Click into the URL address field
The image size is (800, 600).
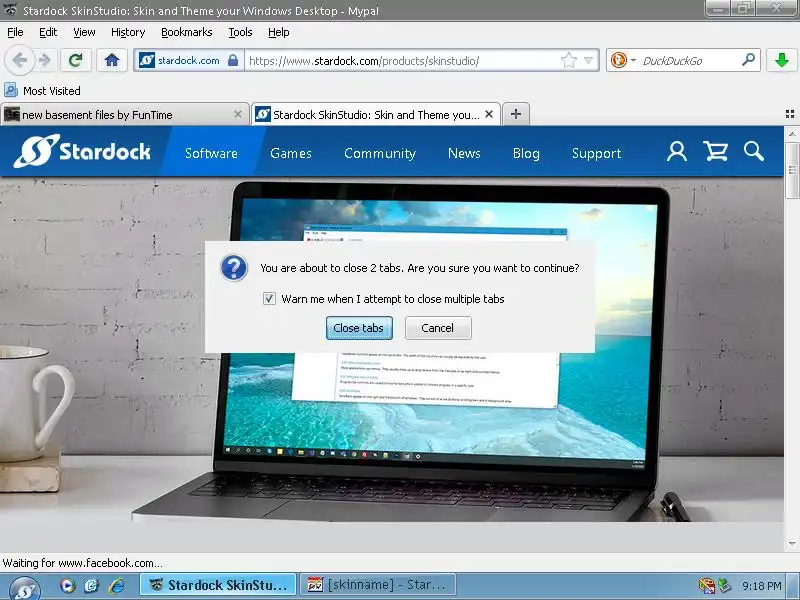click(x=403, y=61)
